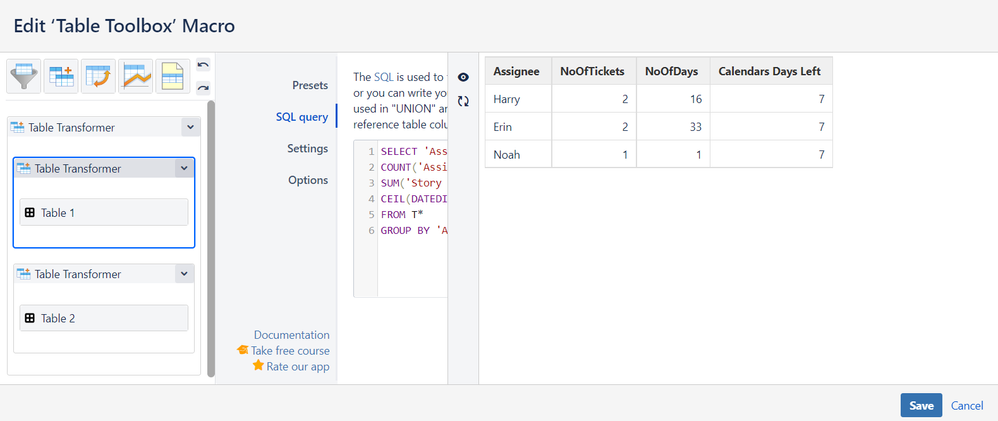Click the Pivot Table toolbar icon
998x421 pixels.
(x=99, y=76)
